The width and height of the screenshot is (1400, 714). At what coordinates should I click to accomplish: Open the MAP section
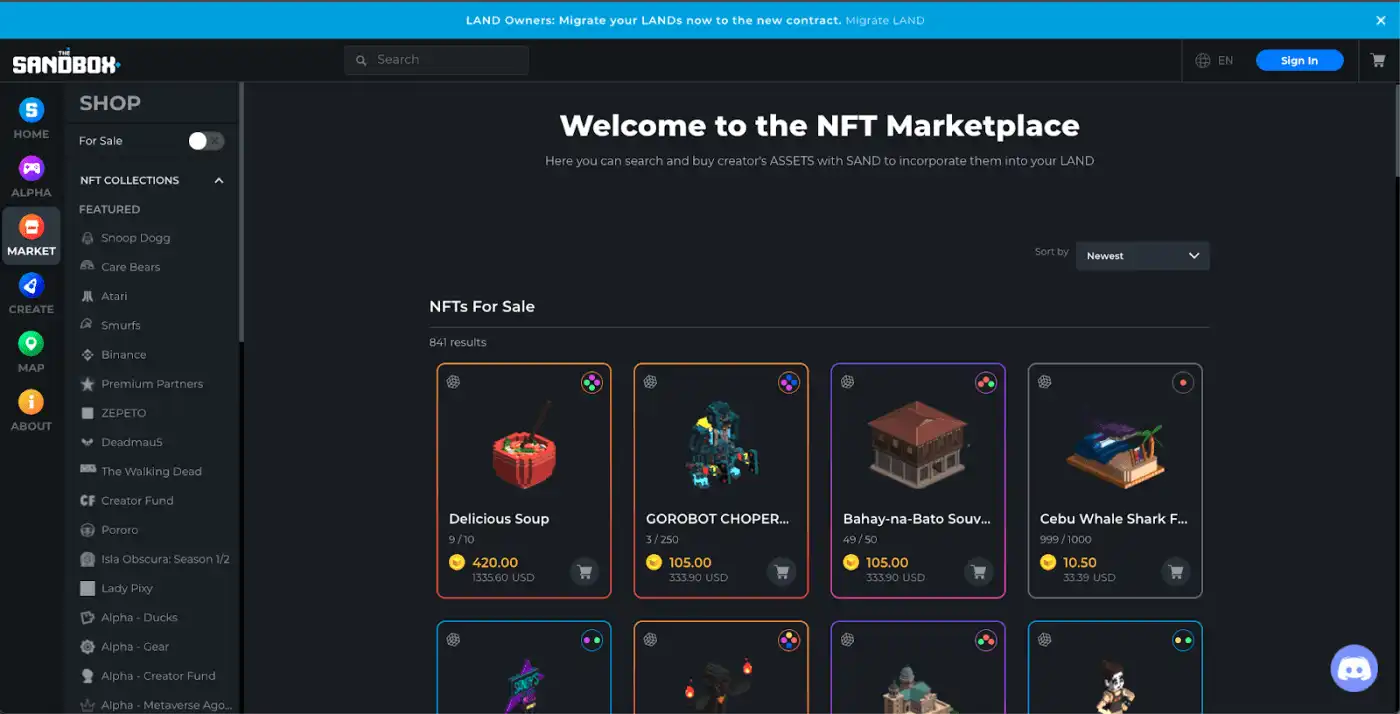coord(31,352)
